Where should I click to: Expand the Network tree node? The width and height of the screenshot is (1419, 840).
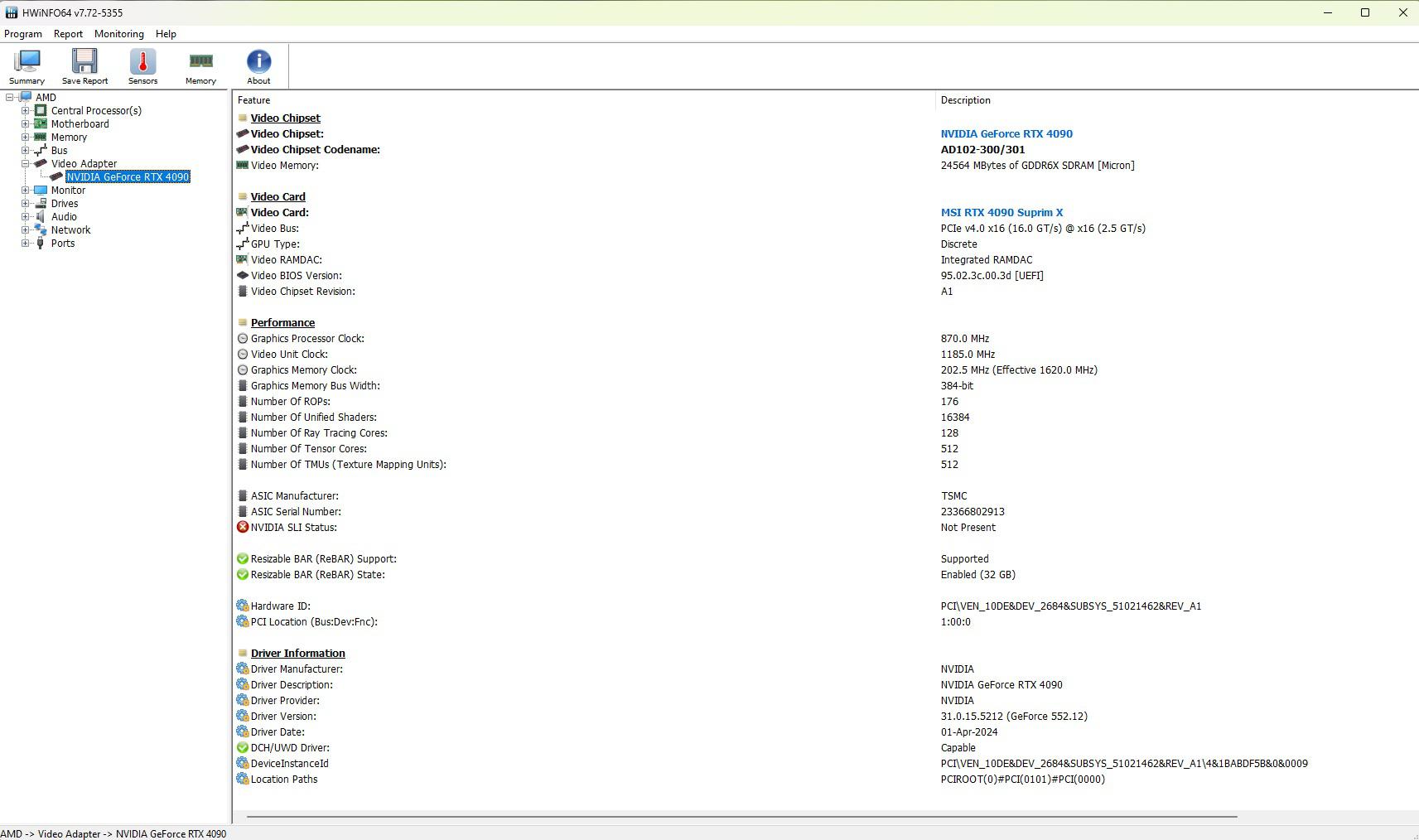click(25, 229)
